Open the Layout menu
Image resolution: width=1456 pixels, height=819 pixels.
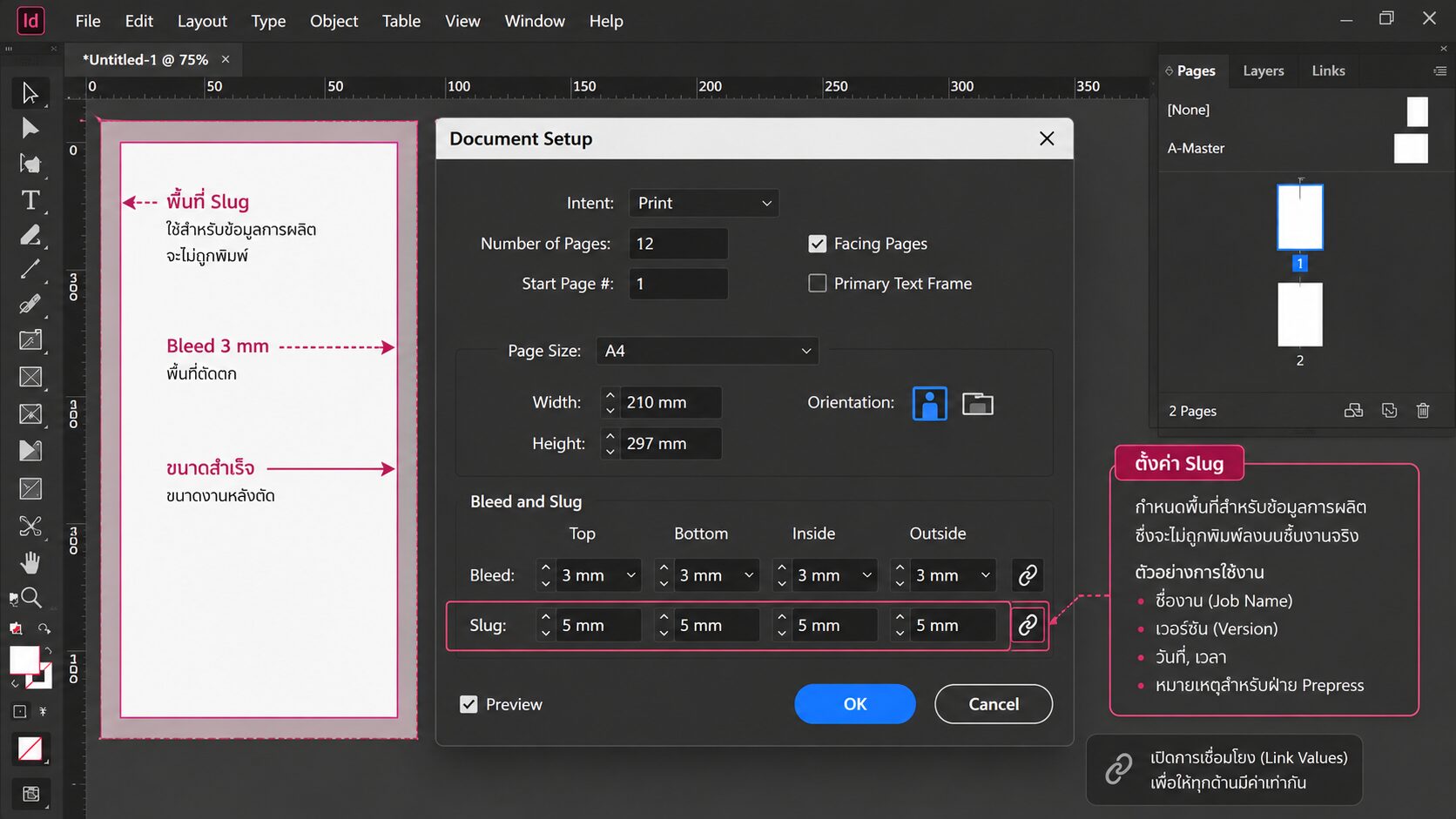pos(202,21)
